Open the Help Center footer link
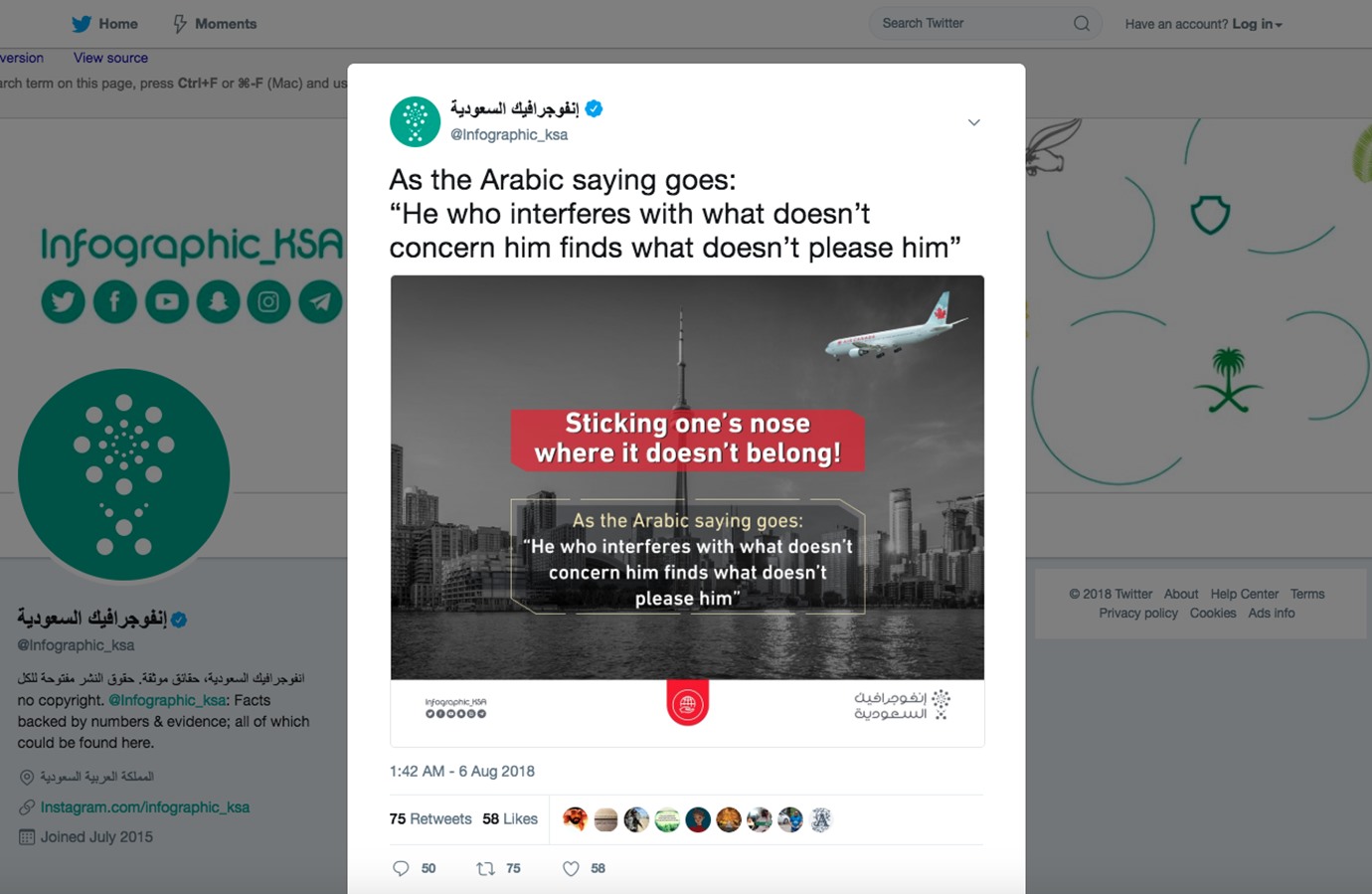The height and width of the screenshot is (894, 1372). 1244,594
